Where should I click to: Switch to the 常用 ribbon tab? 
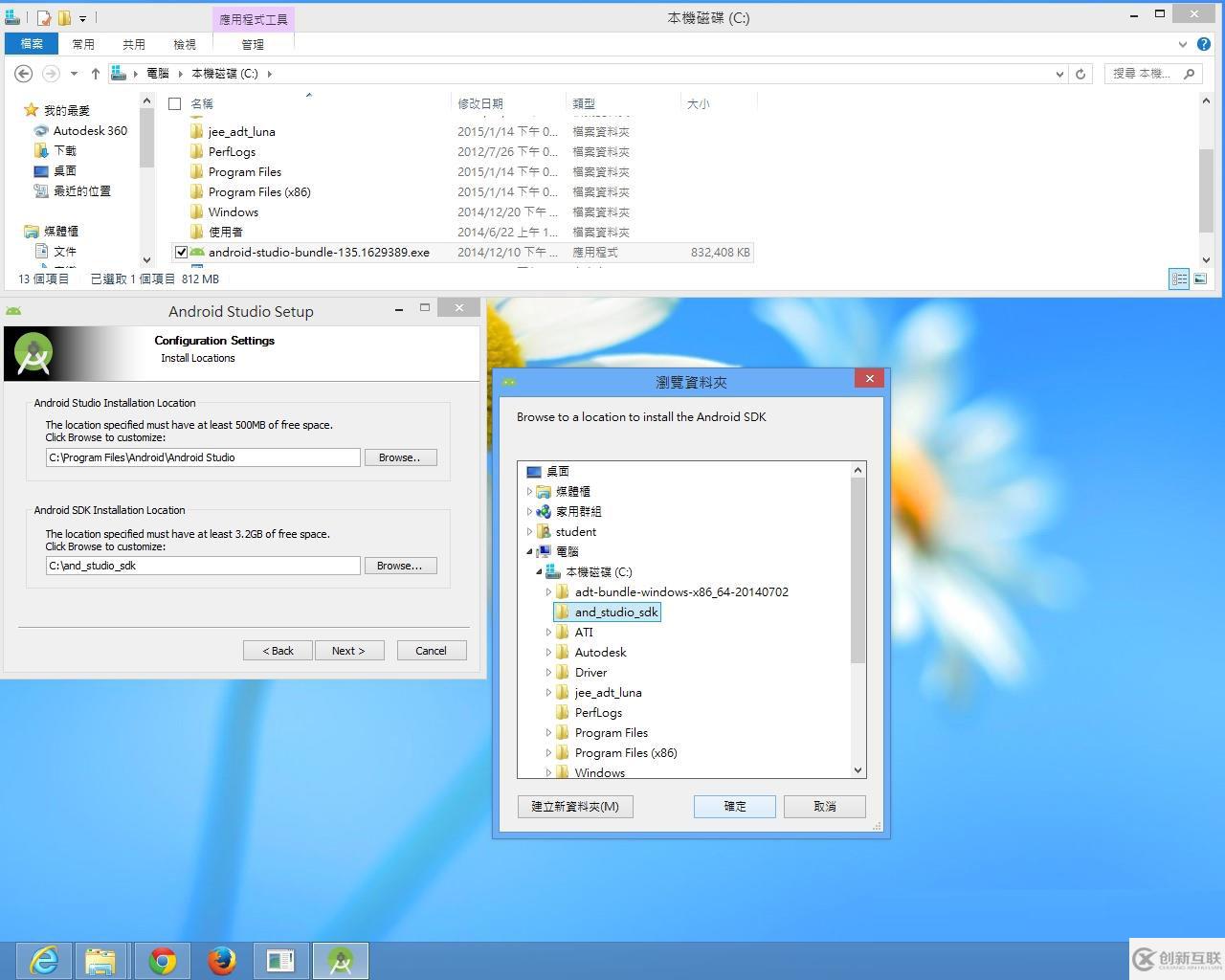pyautogui.click(x=83, y=44)
